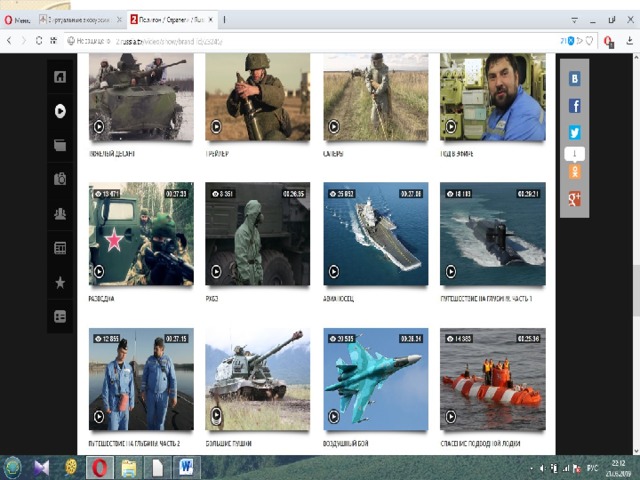Share via Odnoklassniki orange icon

(x=575, y=172)
